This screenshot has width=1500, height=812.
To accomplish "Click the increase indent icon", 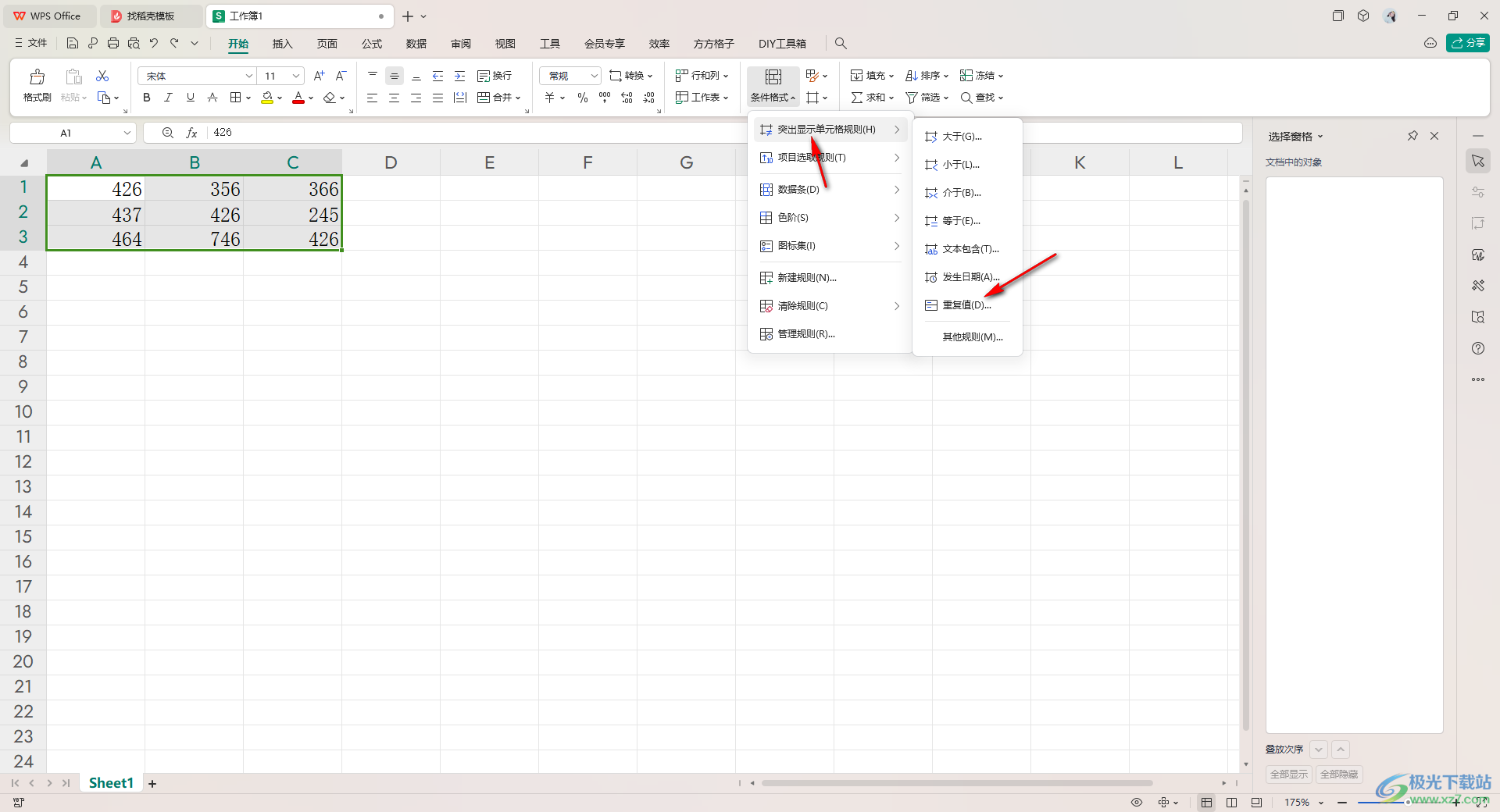I will tap(460, 76).
